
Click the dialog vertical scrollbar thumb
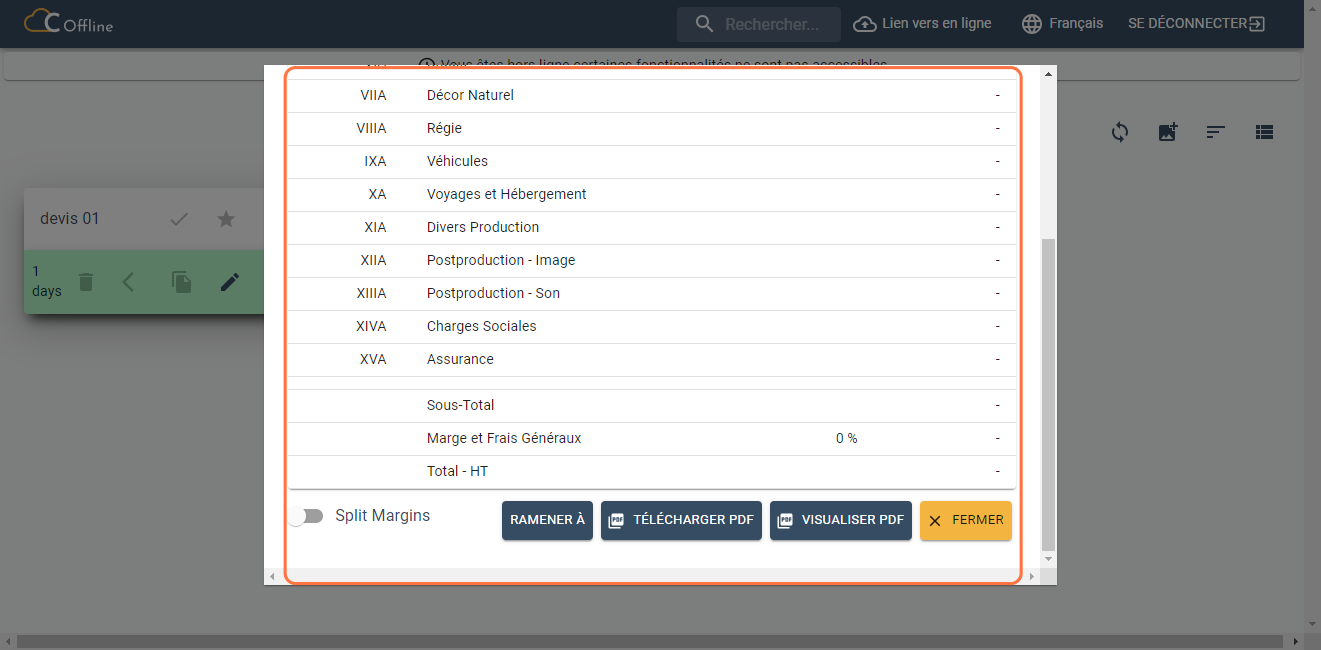pos(1048,395)
